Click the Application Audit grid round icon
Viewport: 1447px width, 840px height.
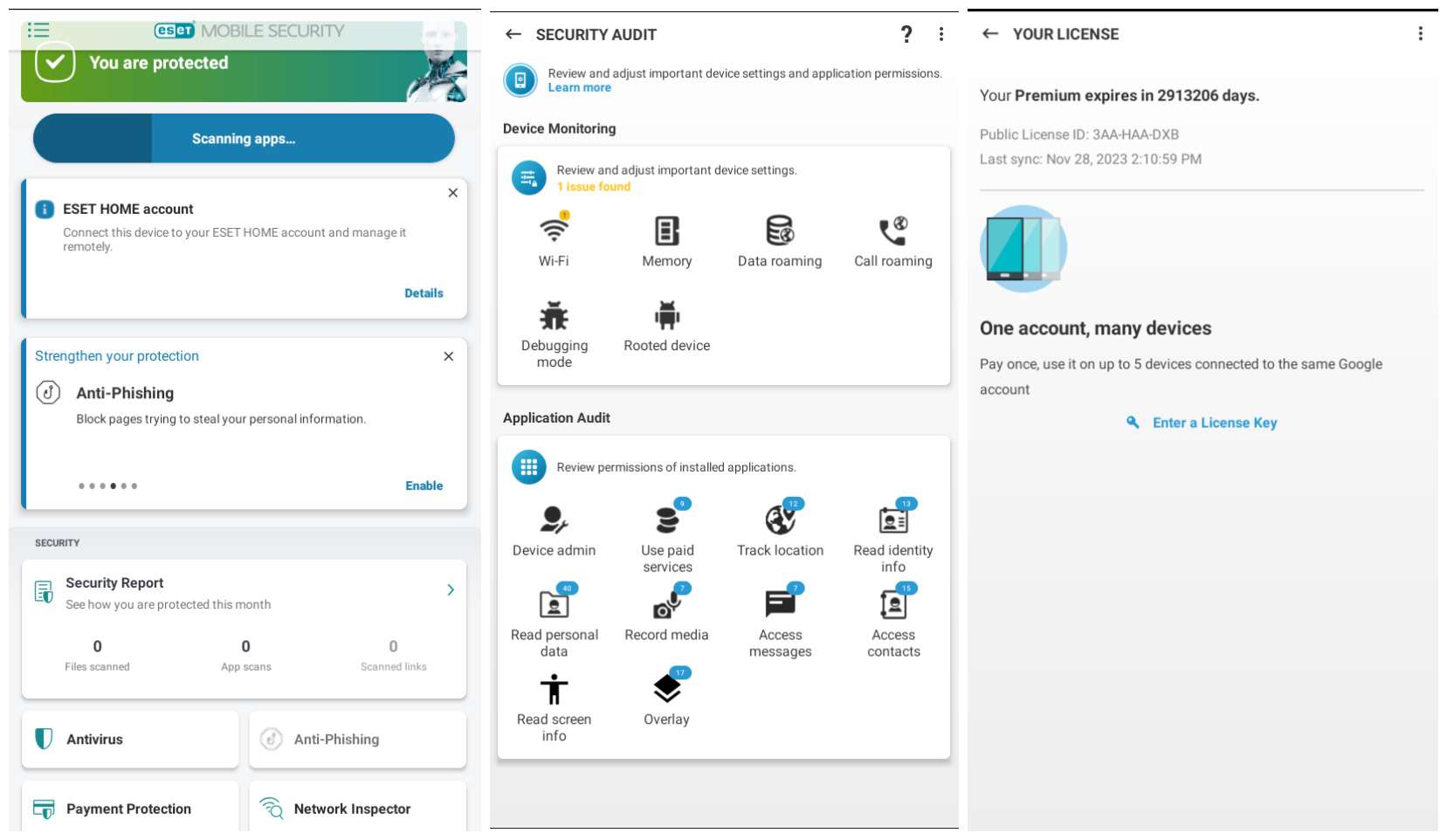(x=528, y=467)
